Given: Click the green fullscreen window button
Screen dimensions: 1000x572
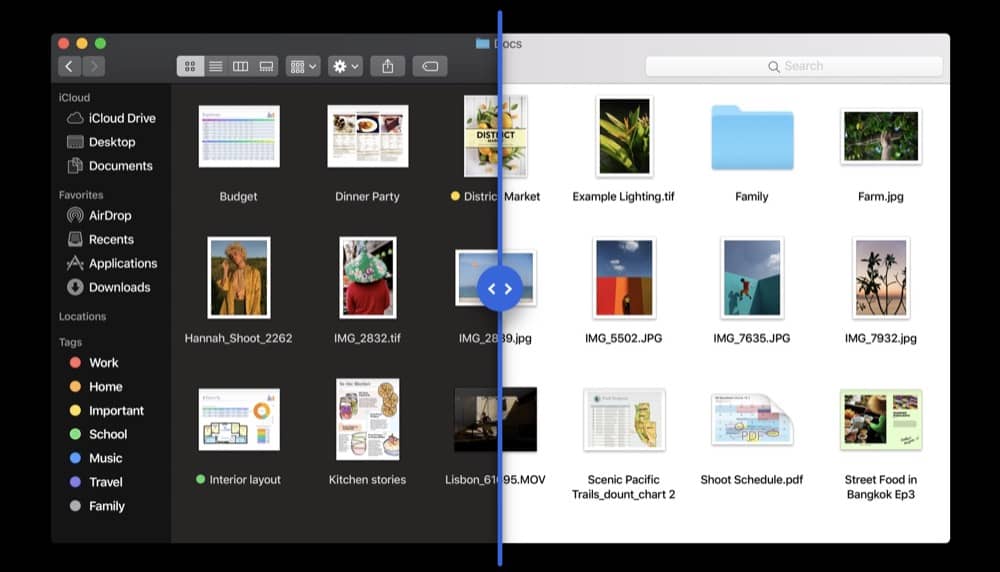Looking at the screenshot, I should 100,43.
